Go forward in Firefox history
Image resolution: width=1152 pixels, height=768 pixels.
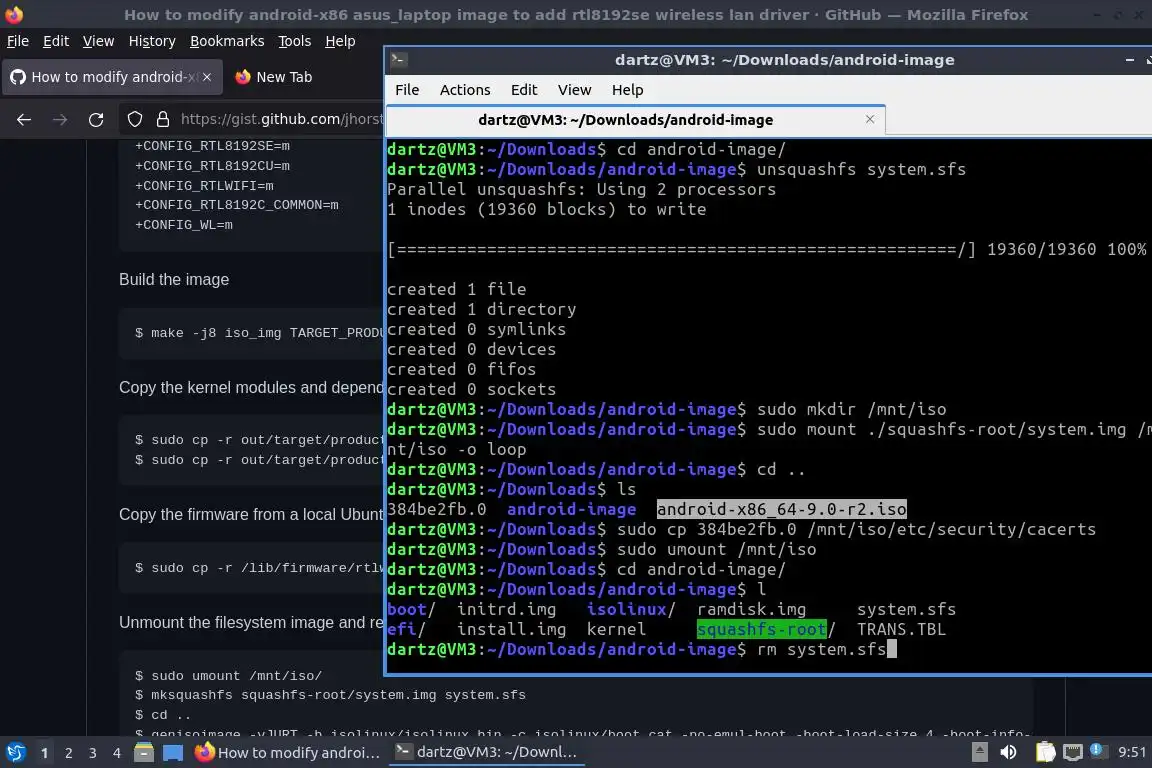[60, 120]
